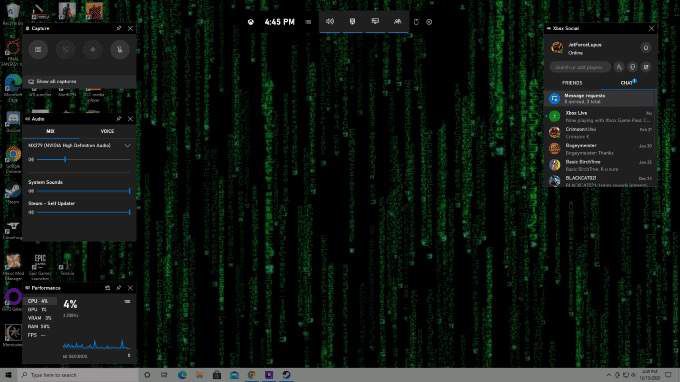The height and width of the screenshot is (382, 680).
Task: Open notifications button beside JetForceLupus
Action: pos(646,48)
